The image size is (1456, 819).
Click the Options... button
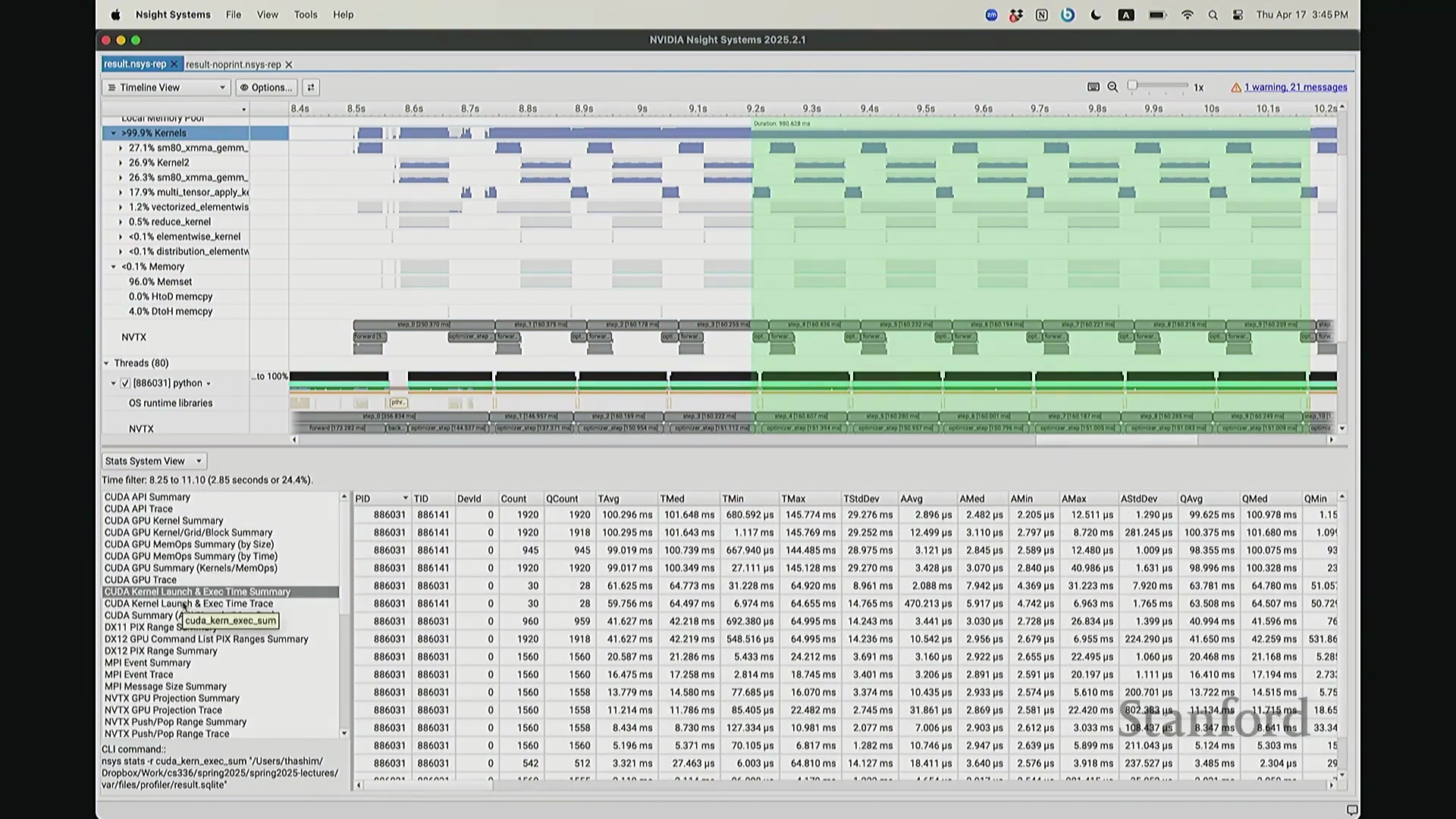[x=266, y=87]
